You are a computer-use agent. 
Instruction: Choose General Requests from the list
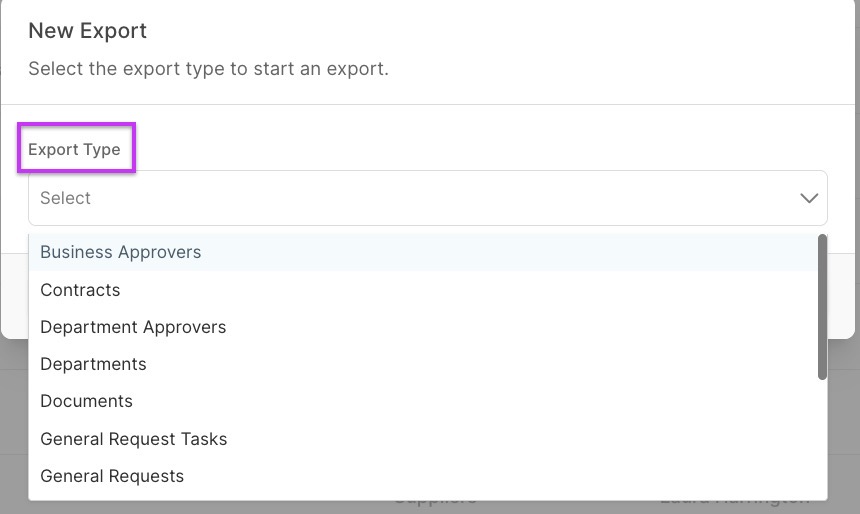click(x=112, y=476)
